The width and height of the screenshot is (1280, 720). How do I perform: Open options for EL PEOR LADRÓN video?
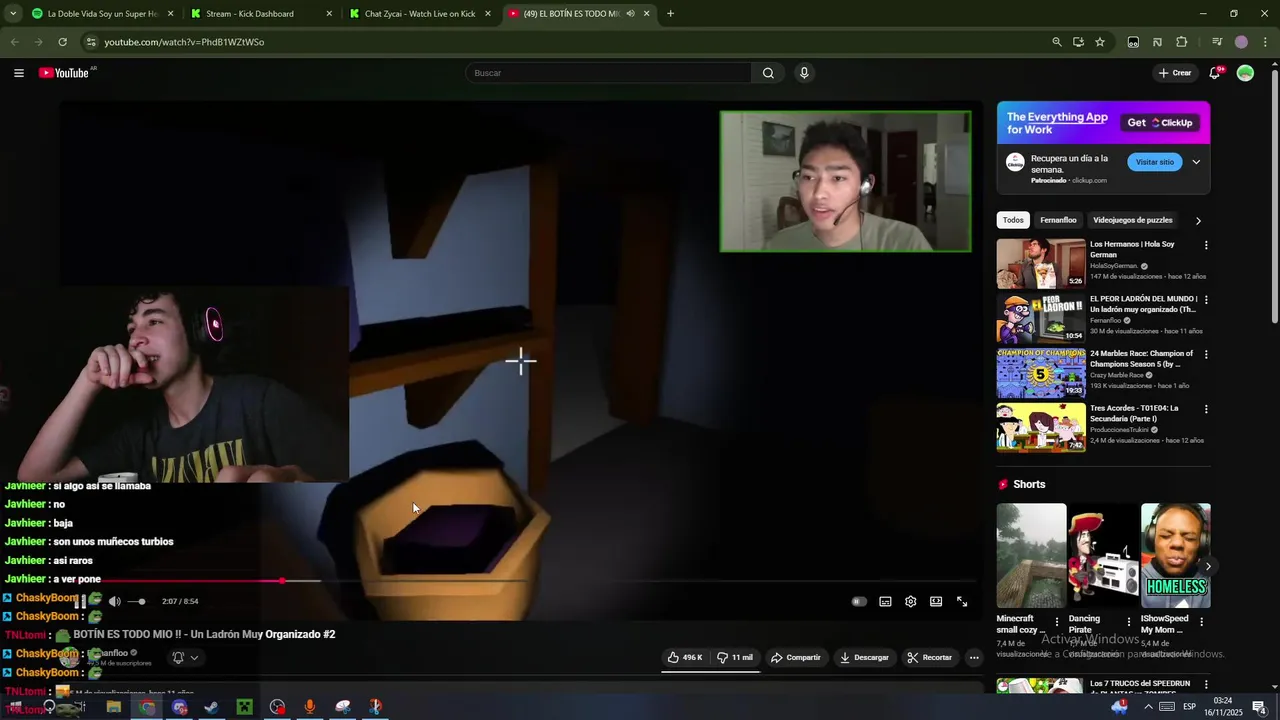[x=1206, y=299]
